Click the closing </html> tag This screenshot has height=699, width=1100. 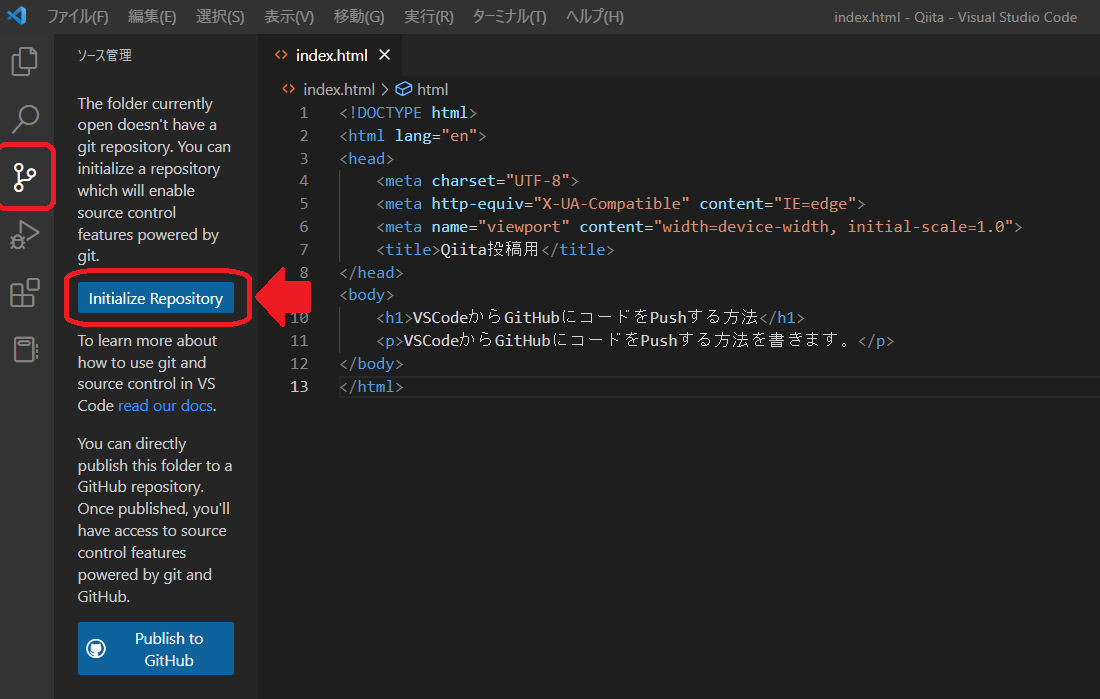[371, 386]
